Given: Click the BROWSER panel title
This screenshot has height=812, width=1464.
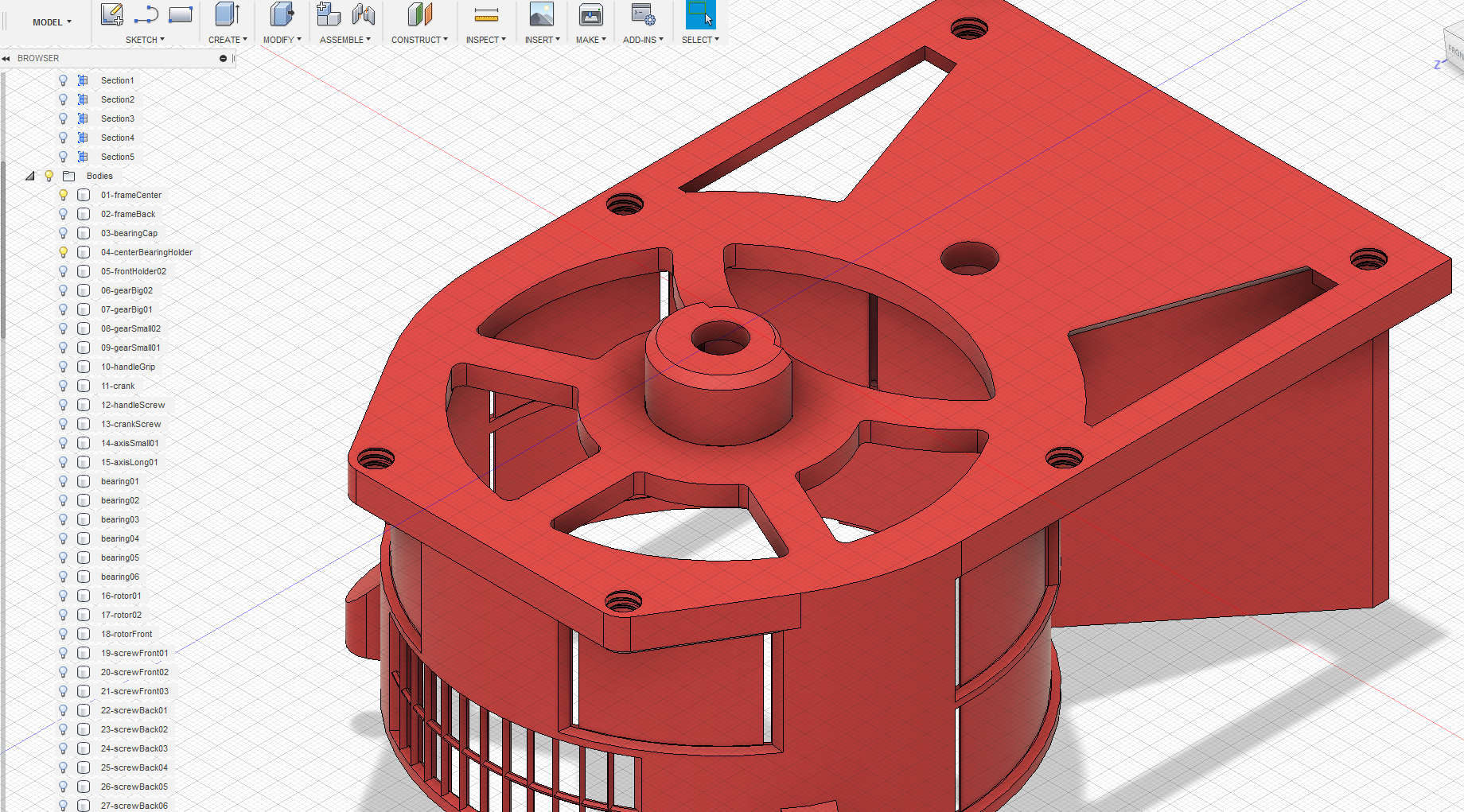Looking at the screenshot, I should point(38,58).
